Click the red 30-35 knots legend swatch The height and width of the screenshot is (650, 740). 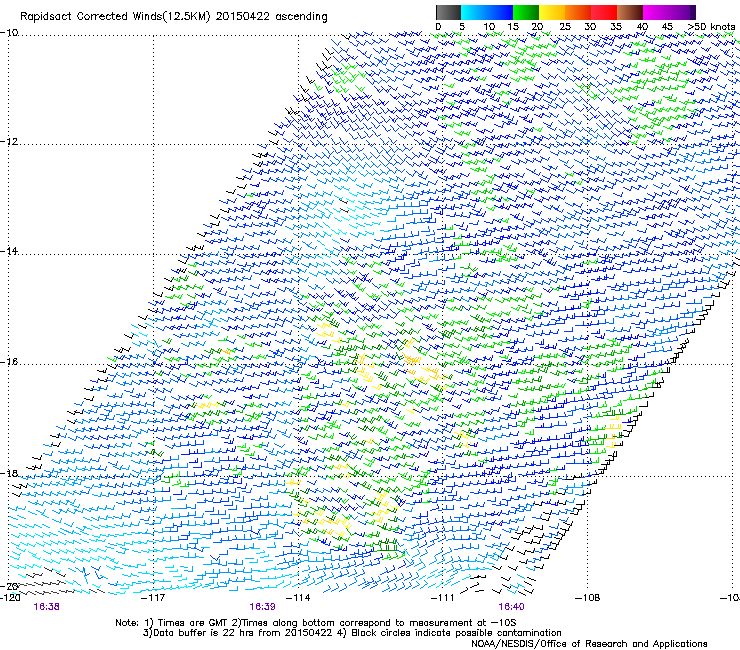604,12
